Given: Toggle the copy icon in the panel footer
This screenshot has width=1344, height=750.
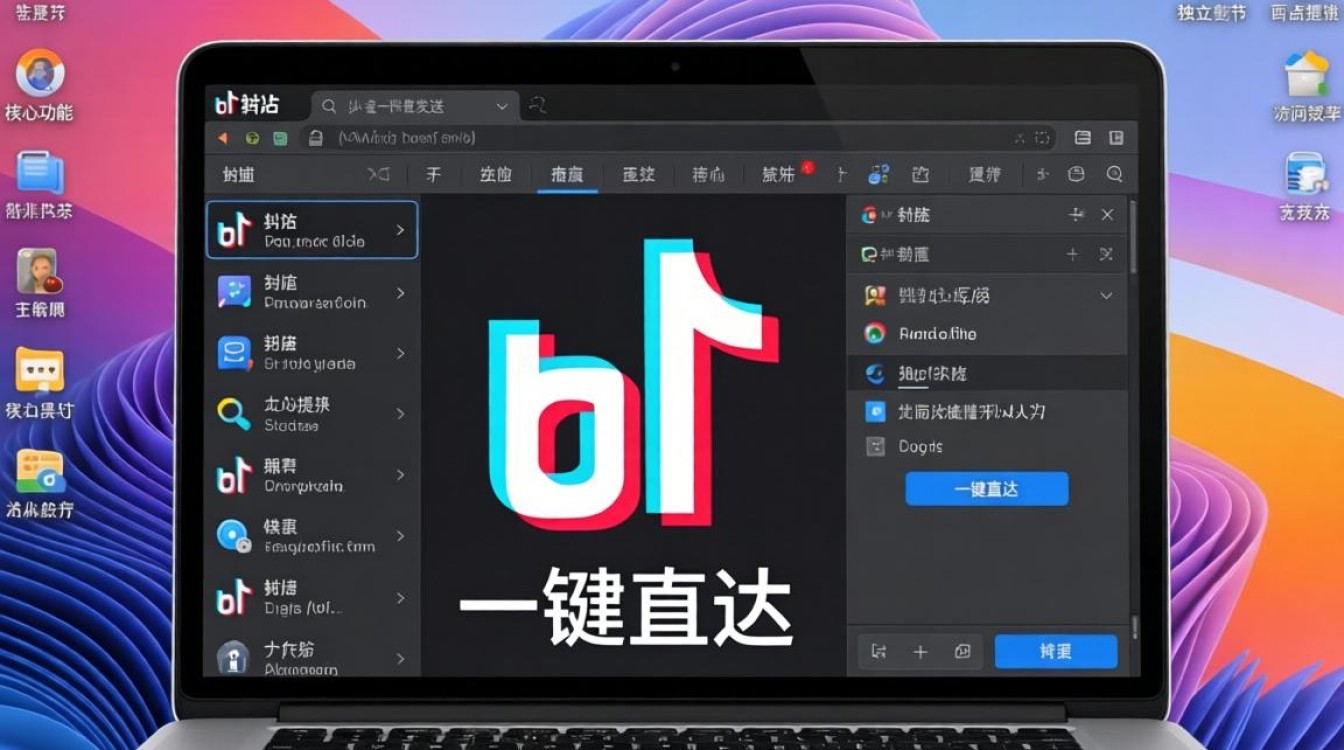Looking at the screenshot, I should 962,652.
